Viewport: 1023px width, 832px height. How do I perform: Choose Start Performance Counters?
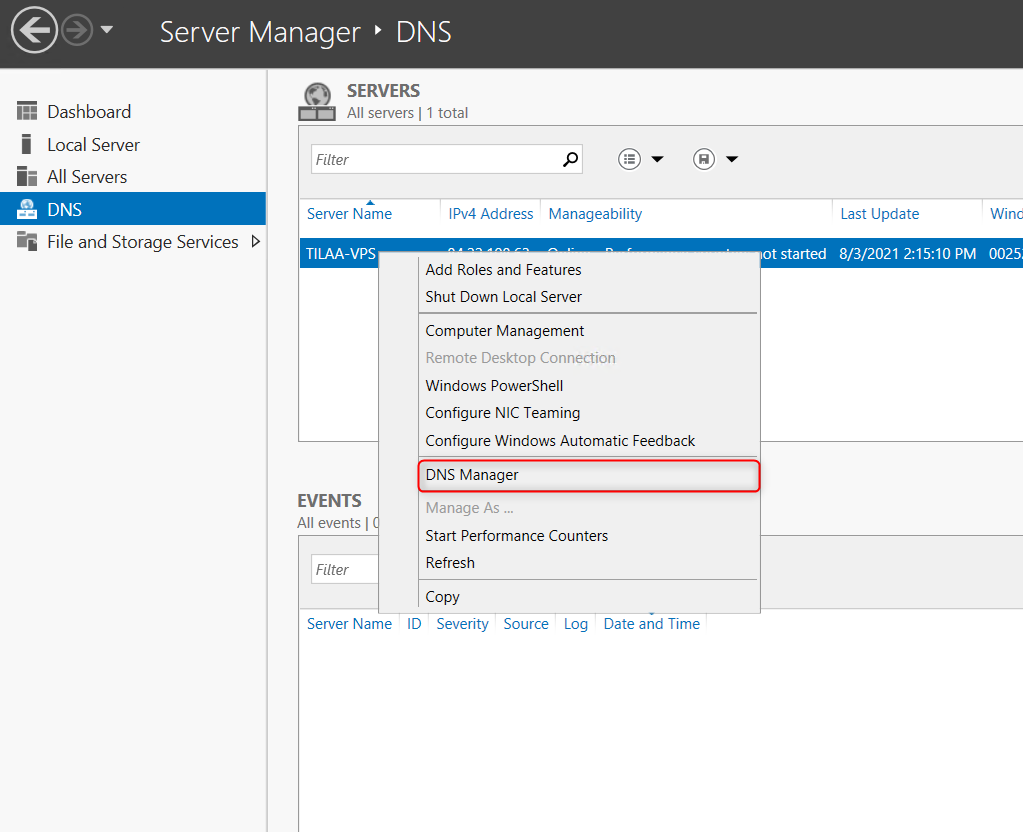point(516,536)
